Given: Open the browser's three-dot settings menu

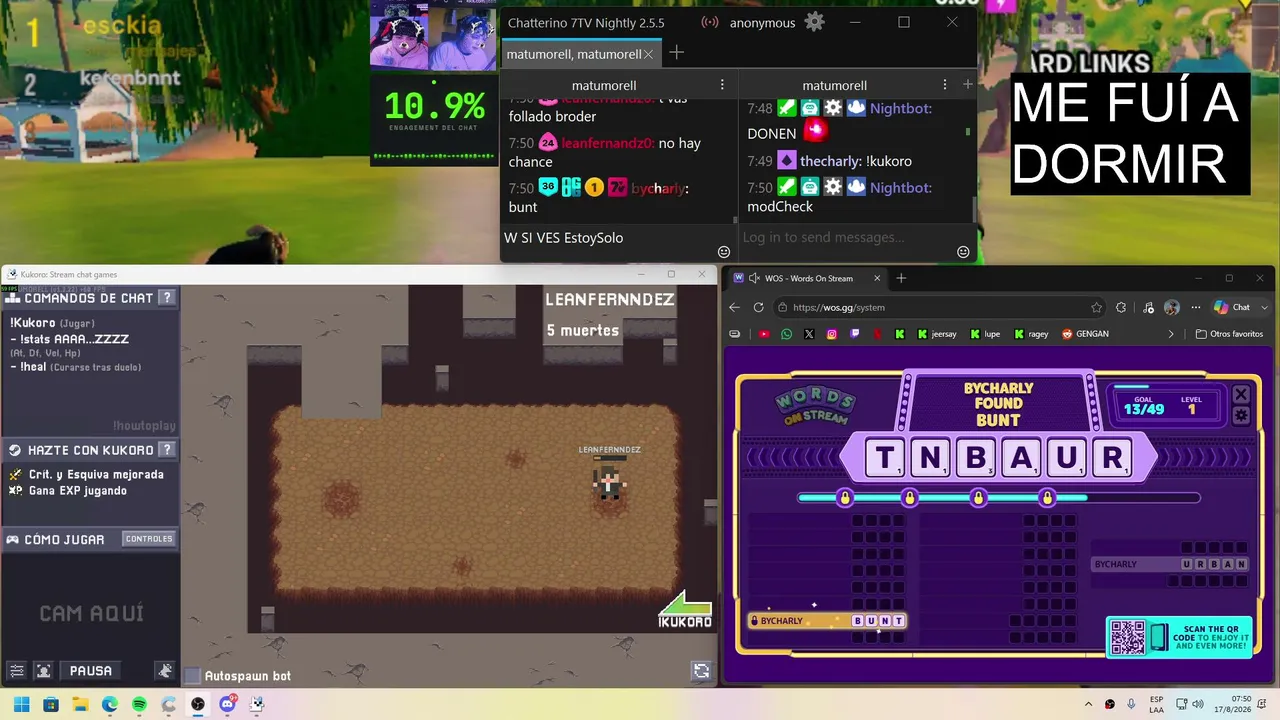Looking at the screenshot, I should tap(1195, 307).
